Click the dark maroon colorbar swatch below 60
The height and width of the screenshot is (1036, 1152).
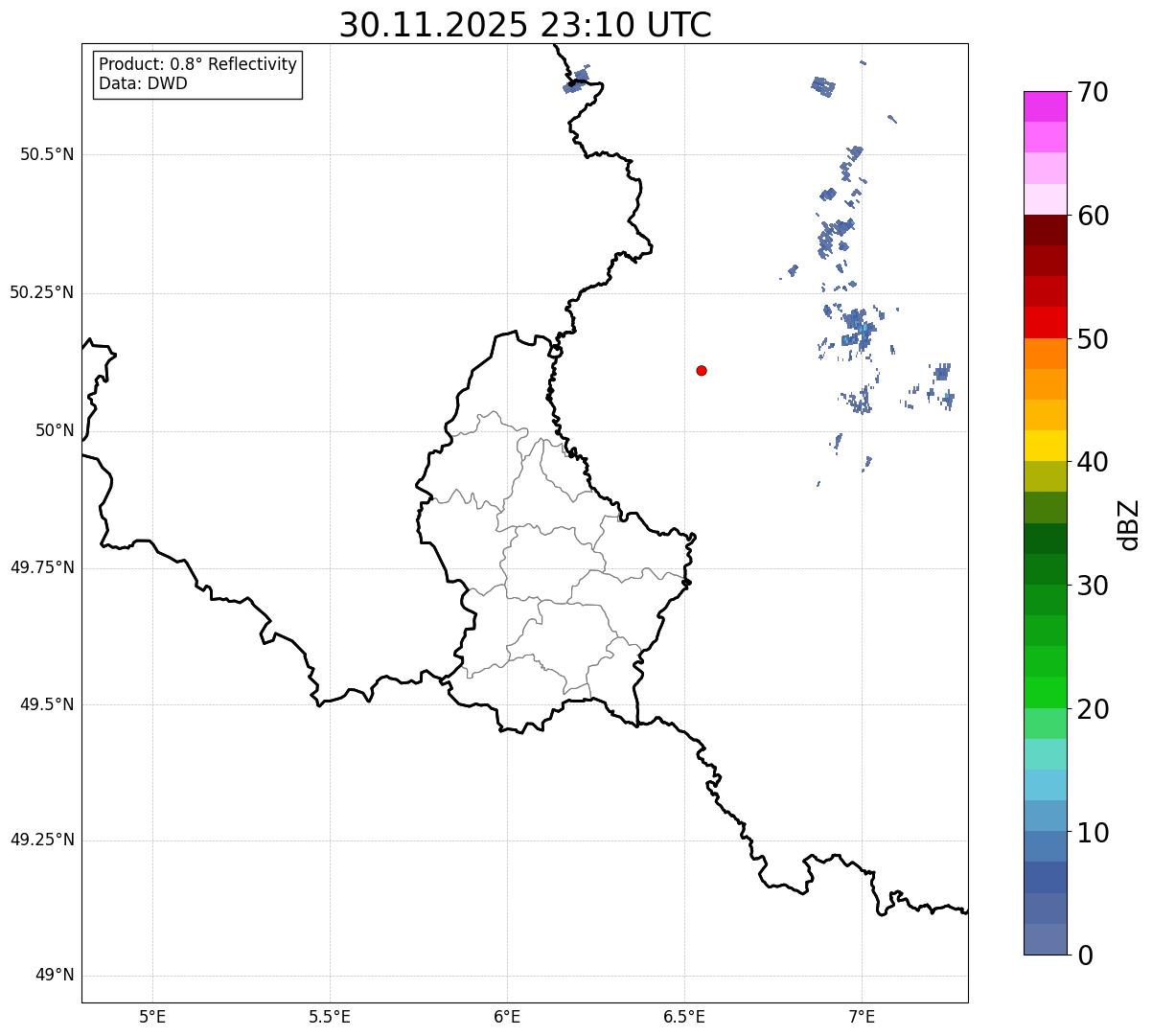(1046, 230)
